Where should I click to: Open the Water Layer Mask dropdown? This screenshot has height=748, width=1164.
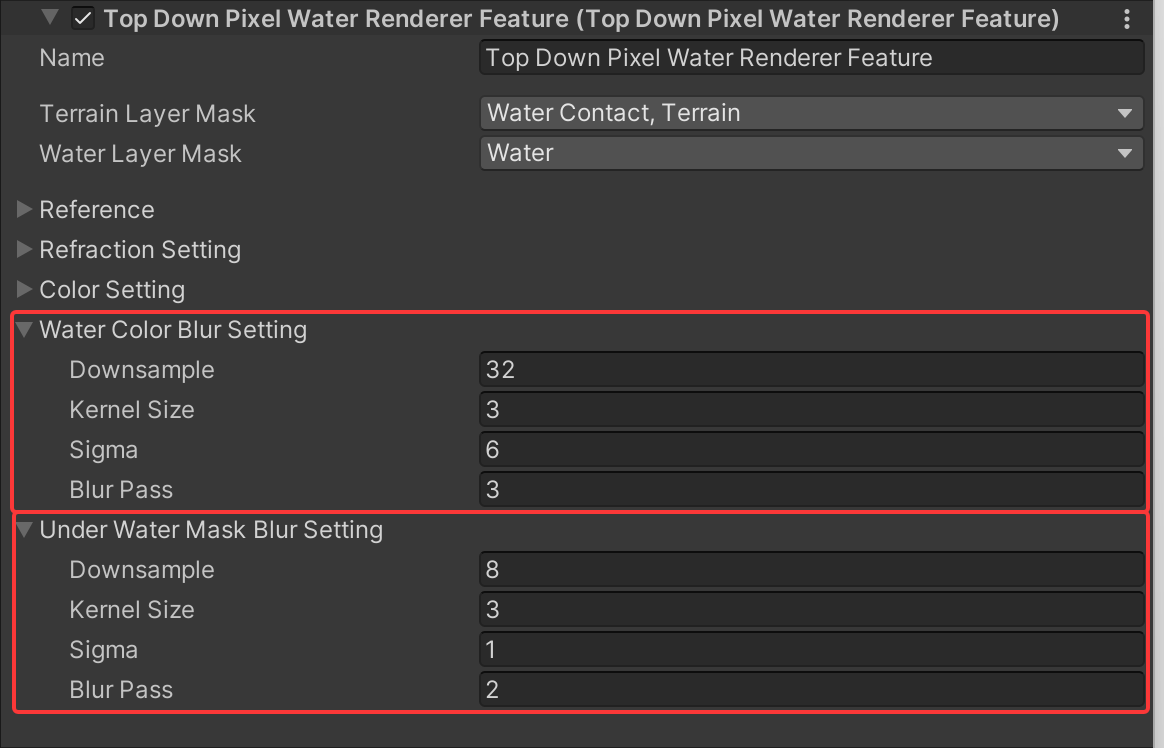(810, 153)
